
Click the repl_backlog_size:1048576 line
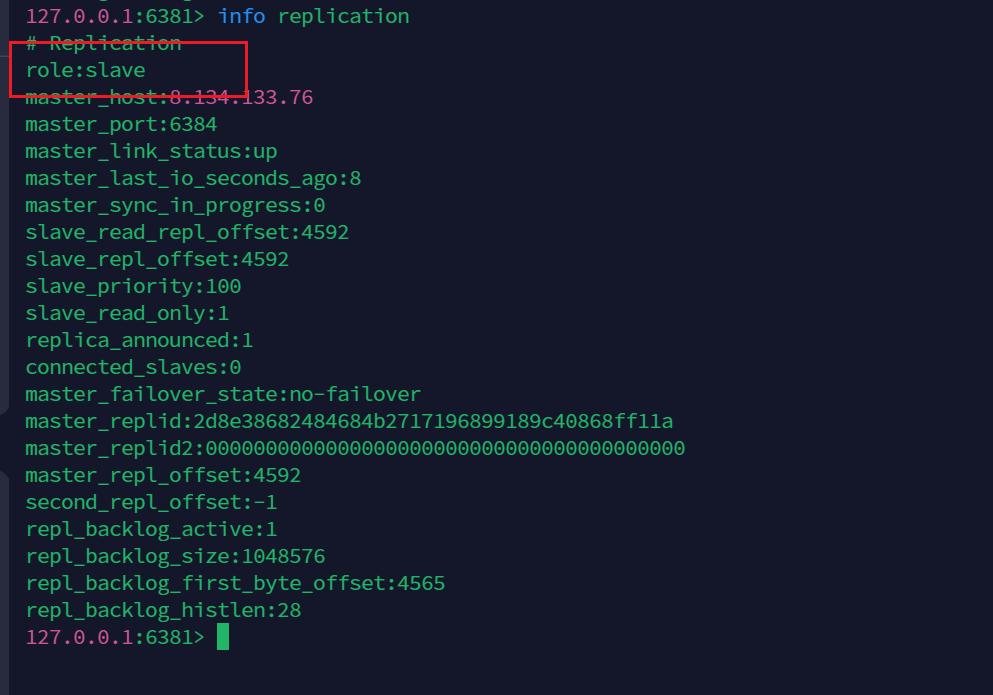[x=175, y=556]
